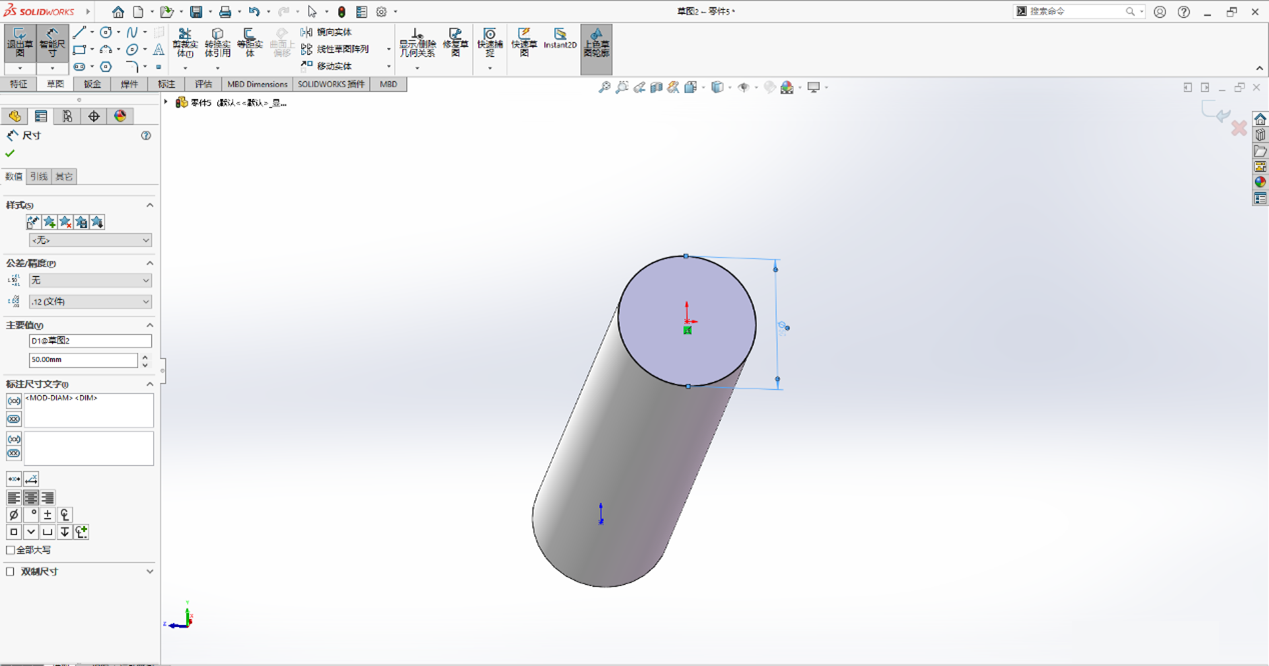The width and height of the screenshot is (1269, 666).
Task: Click the 快速捕捉 (Quick Snaps) icon
Action: point(489,42)
